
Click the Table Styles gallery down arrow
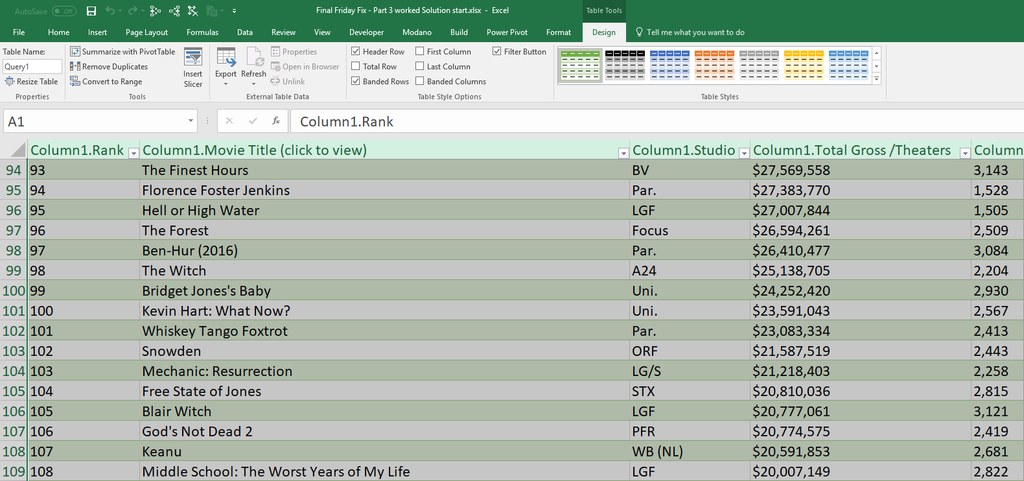[876, 66]
